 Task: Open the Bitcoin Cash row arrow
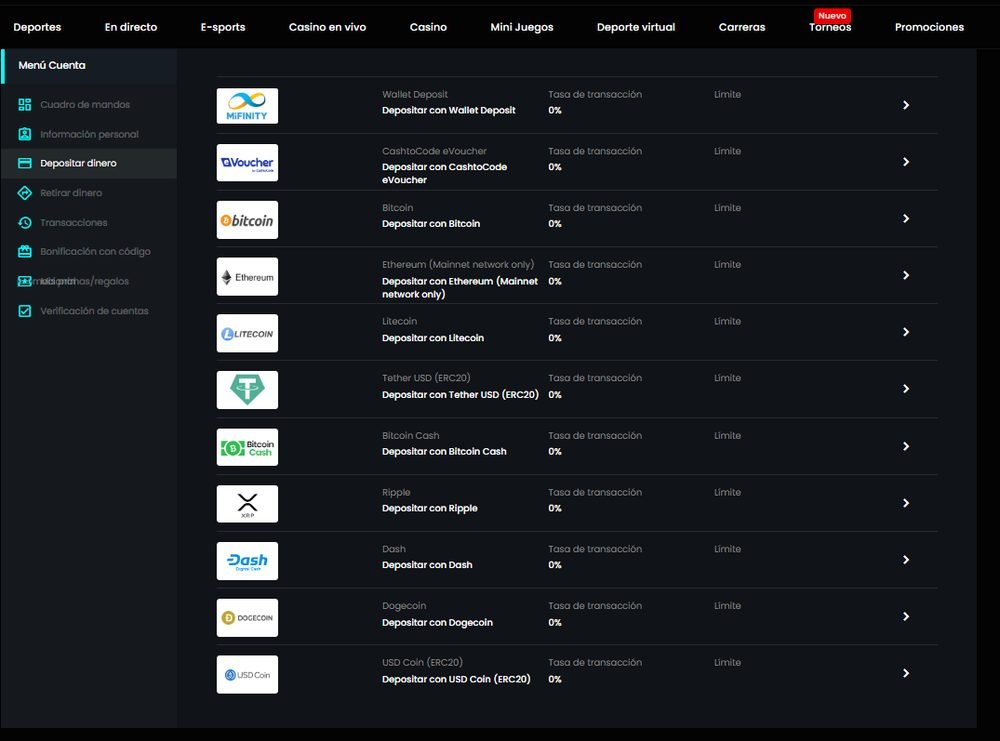906,446
